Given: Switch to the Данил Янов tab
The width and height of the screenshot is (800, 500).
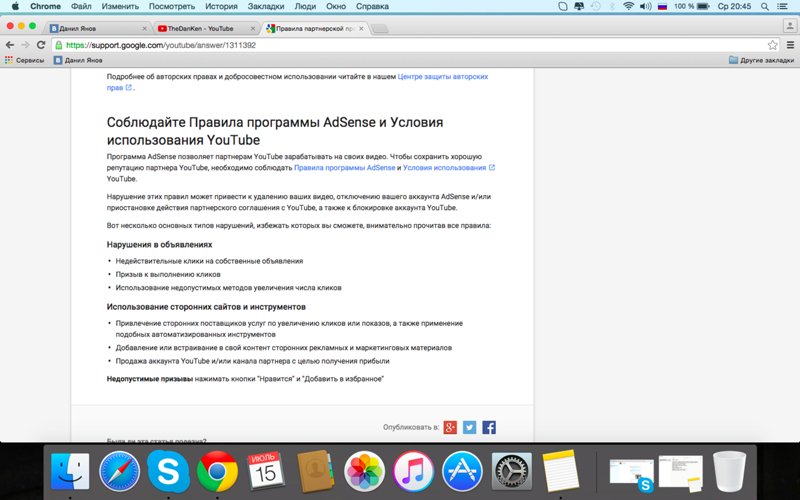Looking at the screenshot, I should pos(95,29).
